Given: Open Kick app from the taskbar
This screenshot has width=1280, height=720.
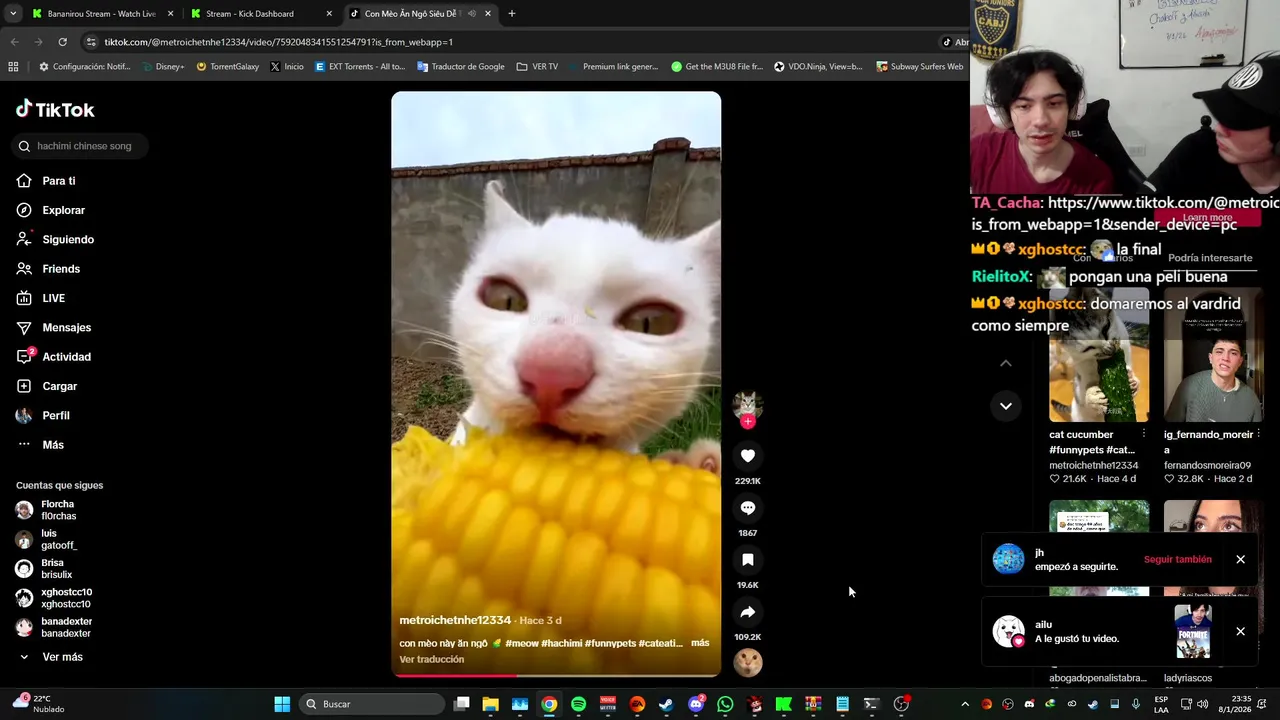Looking at the screenshot, I should click(784, 704).
